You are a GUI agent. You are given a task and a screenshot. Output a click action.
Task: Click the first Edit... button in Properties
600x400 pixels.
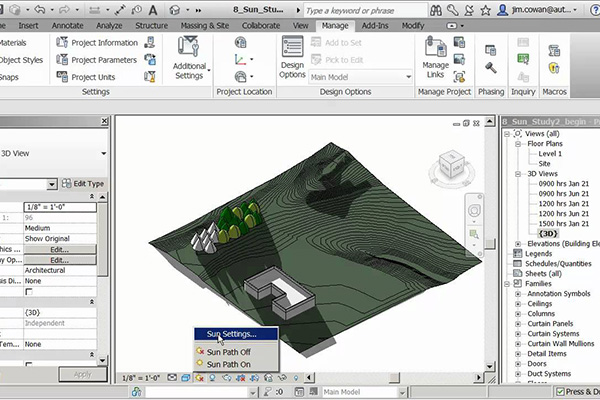tap(60, 249)
